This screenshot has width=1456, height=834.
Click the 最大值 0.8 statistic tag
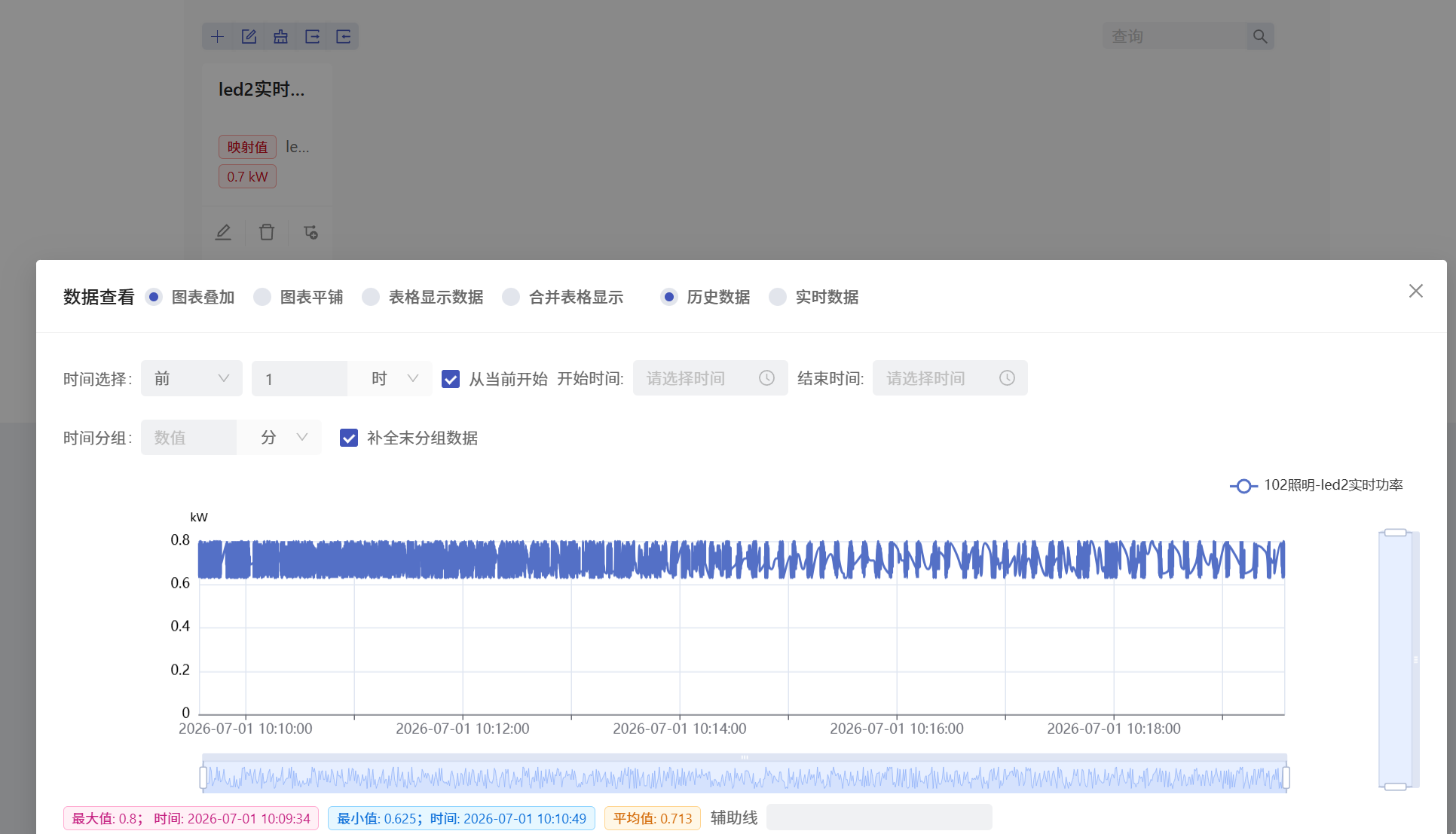pyautogui.click(x=191, y=818)
